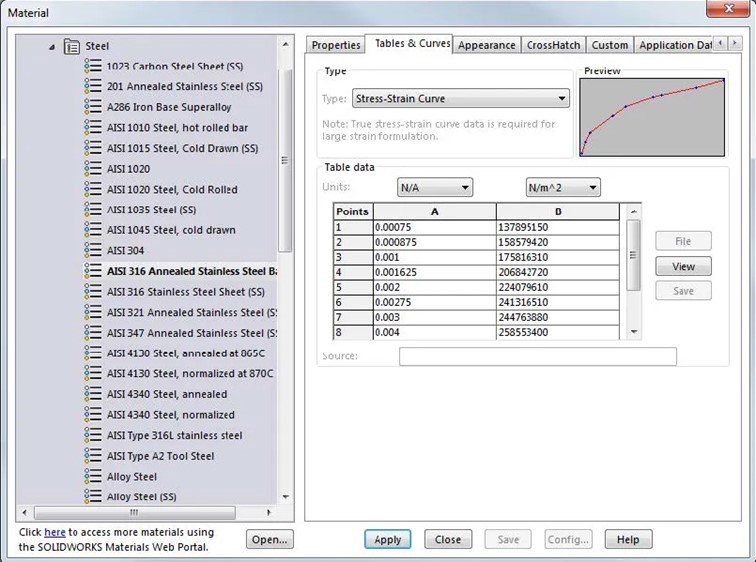Viewport: 756px width, 562px height.
Task: Click the icon beside 1023 Carbon Steel Sheet
Action: click(x=92, y=66)
